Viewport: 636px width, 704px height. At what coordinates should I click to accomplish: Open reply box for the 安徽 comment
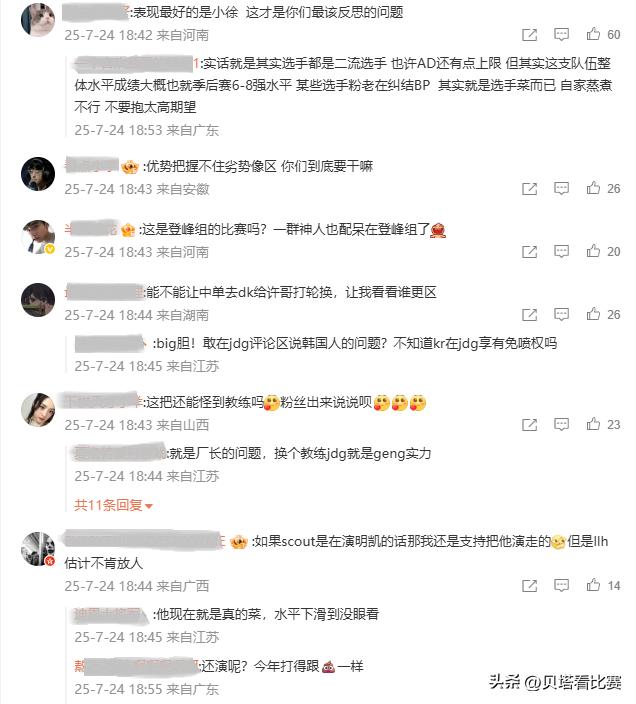click(x=561, y=189)
